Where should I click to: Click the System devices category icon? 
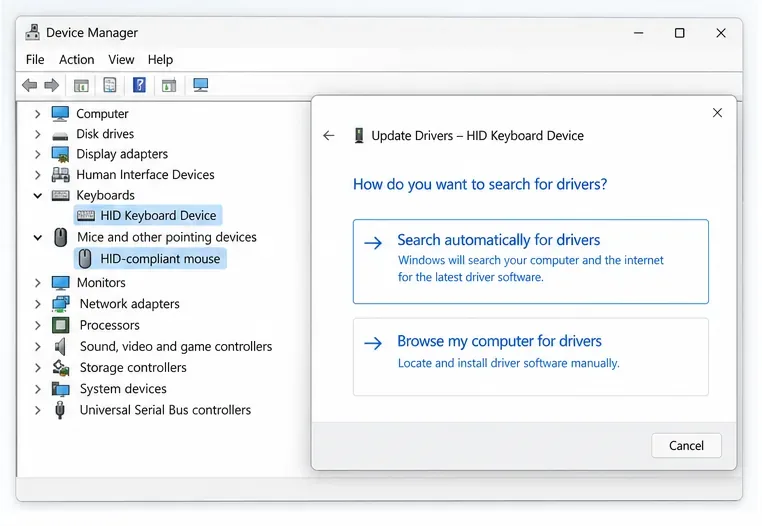click(x=61, y=389)
